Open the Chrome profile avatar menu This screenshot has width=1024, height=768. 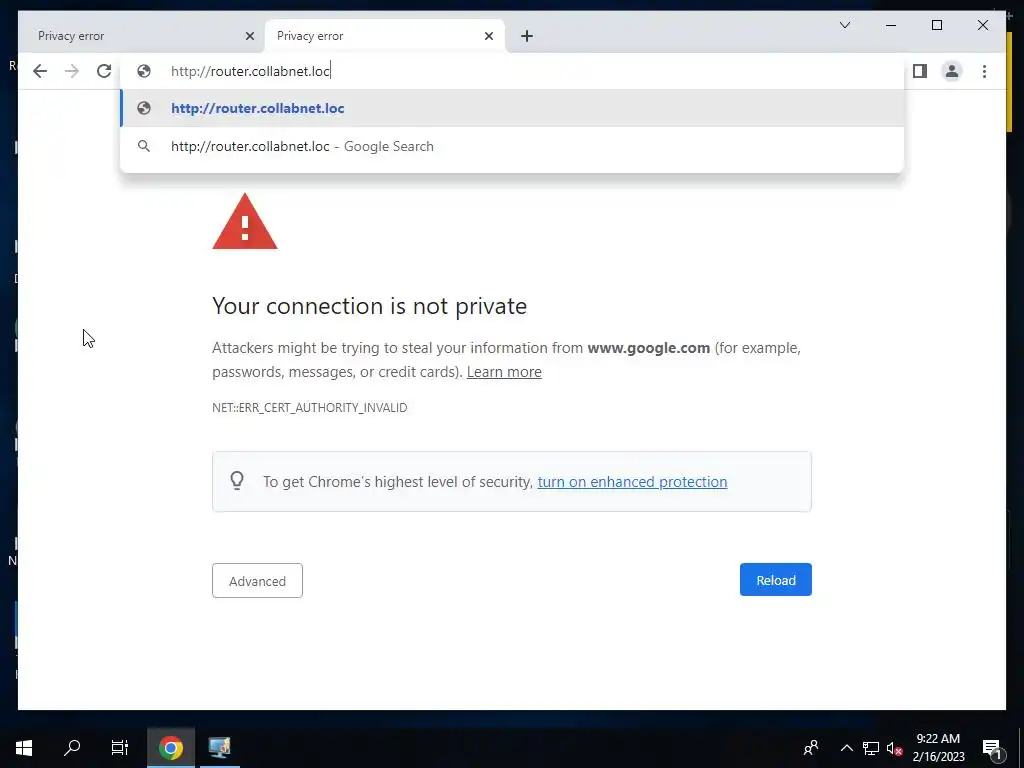952,71
